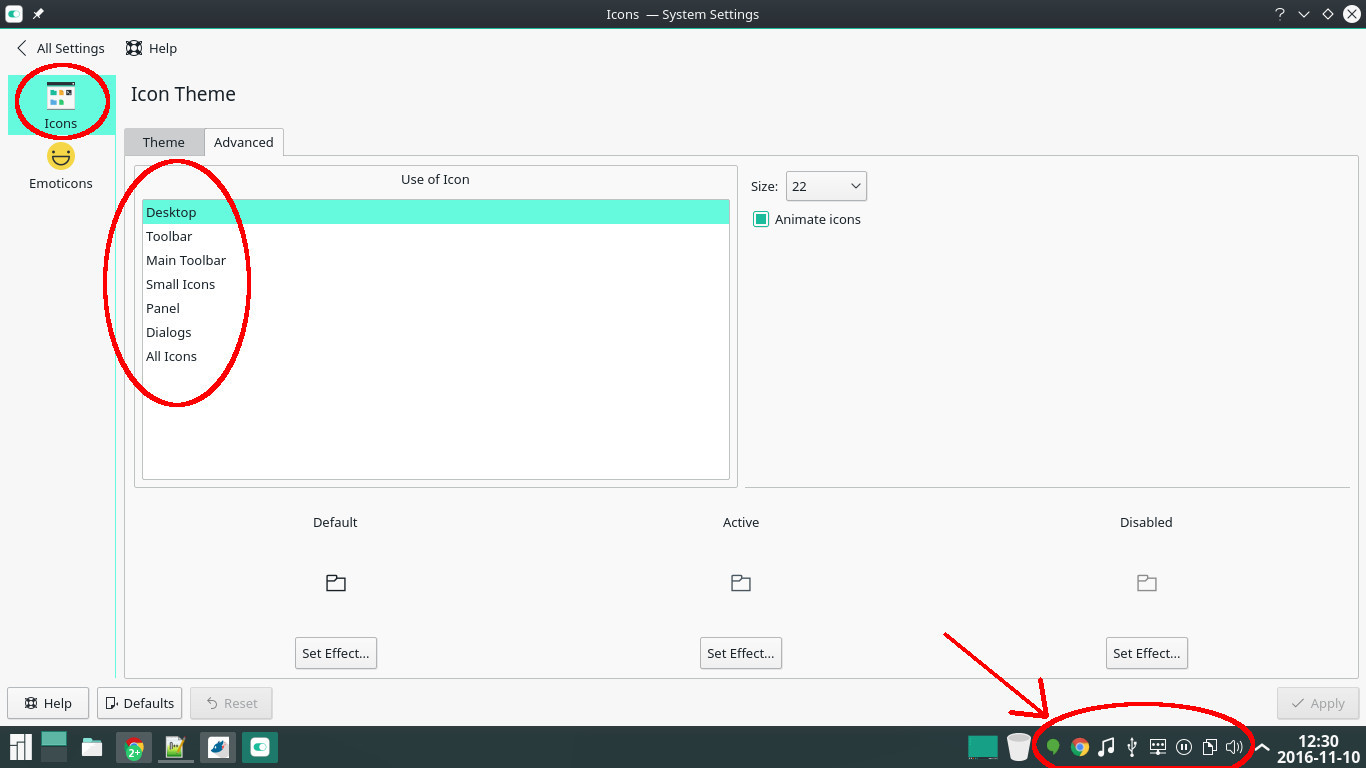The width and height of the screenshot is (1366, 768).
Task: Switch to the Theme tab
Action: pyautogui.click(x=163, y=142)
